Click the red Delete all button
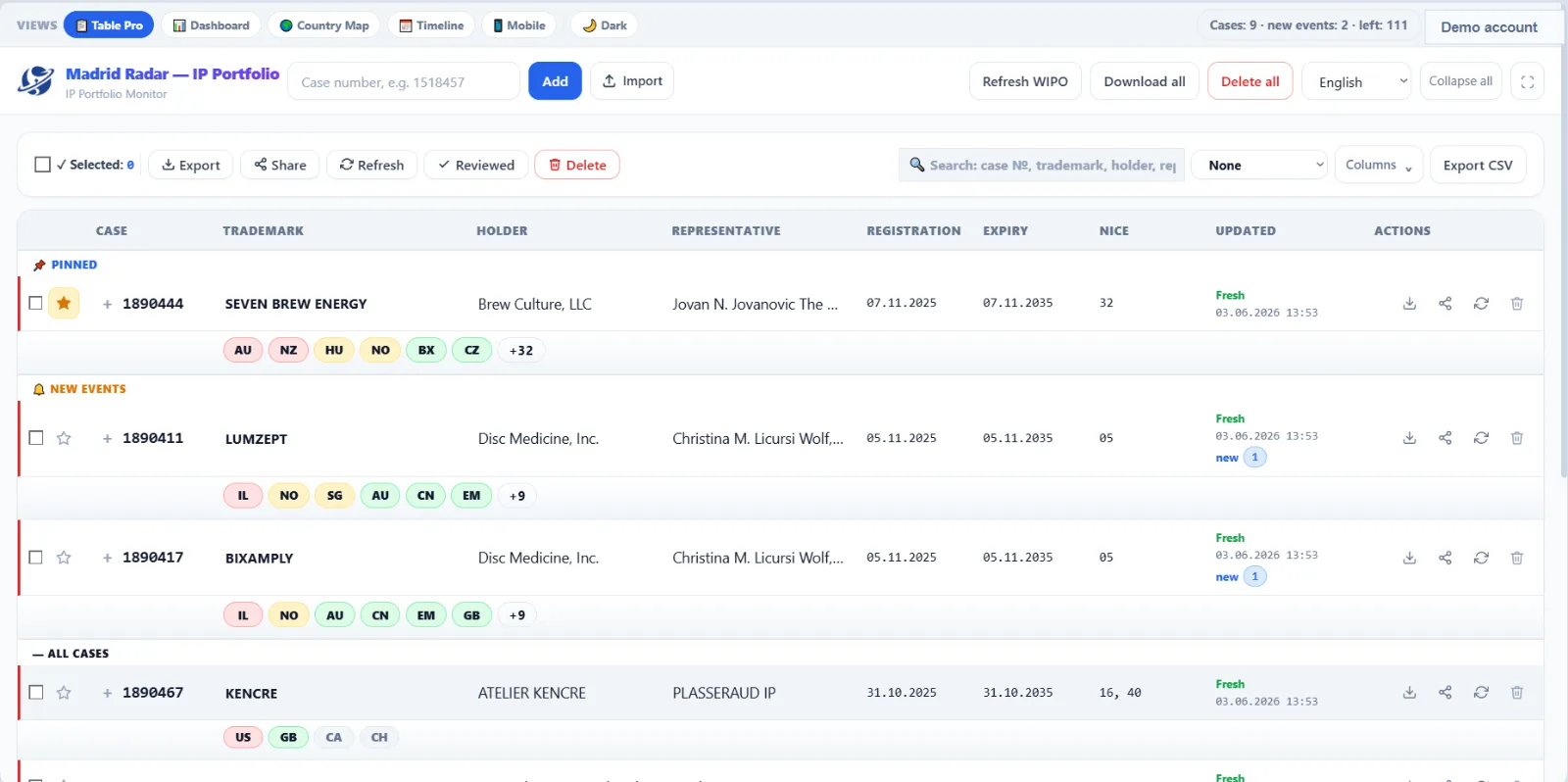 coord(1250,81)
